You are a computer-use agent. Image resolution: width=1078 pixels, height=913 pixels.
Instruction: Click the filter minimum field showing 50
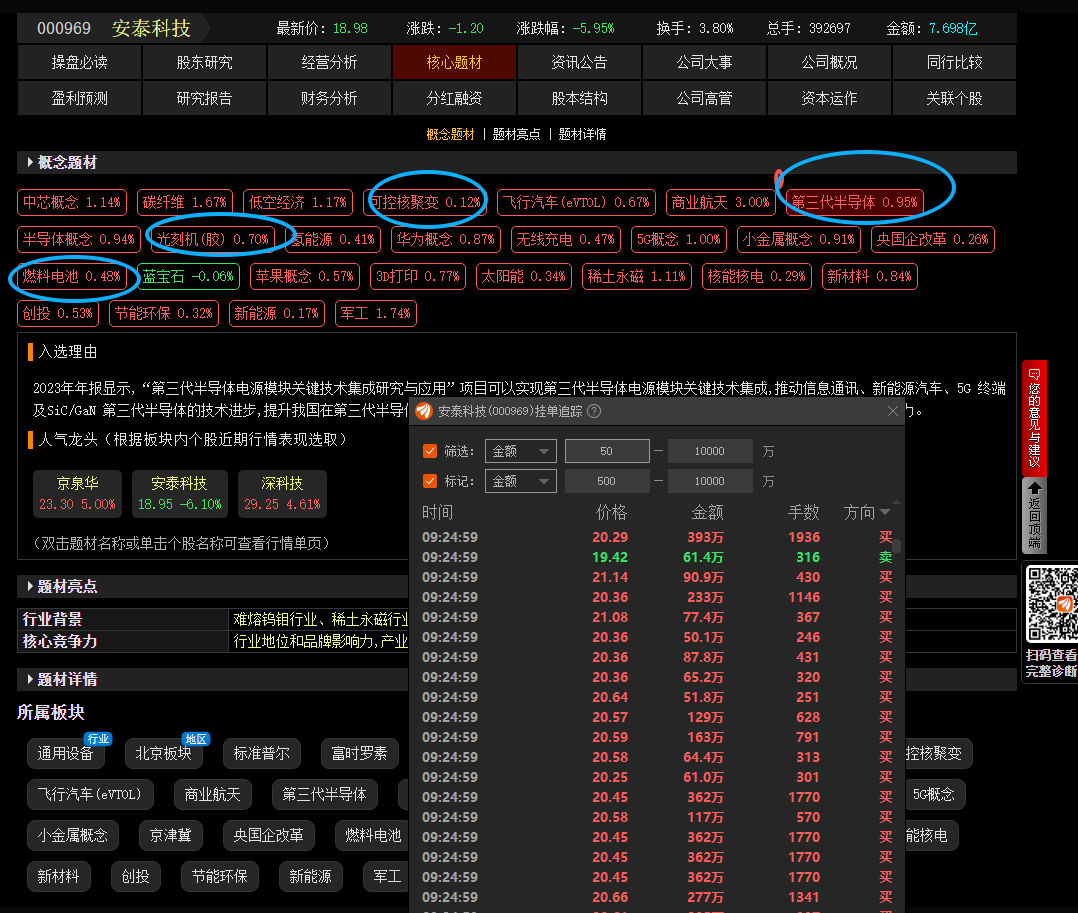point(607,451)
